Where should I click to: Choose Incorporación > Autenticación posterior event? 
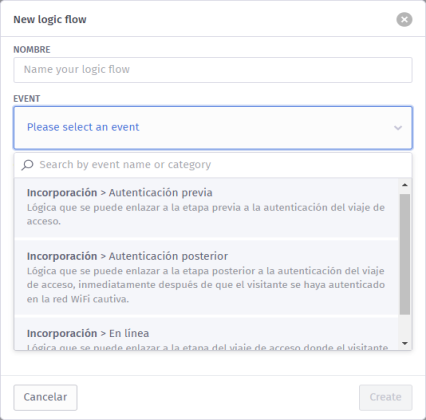206,278
